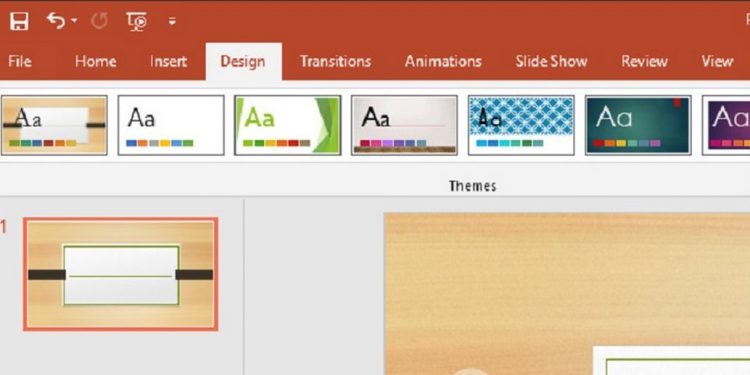750x375 pixels.
Task: Go to the Transitions tab
Action: pos(335,61)
